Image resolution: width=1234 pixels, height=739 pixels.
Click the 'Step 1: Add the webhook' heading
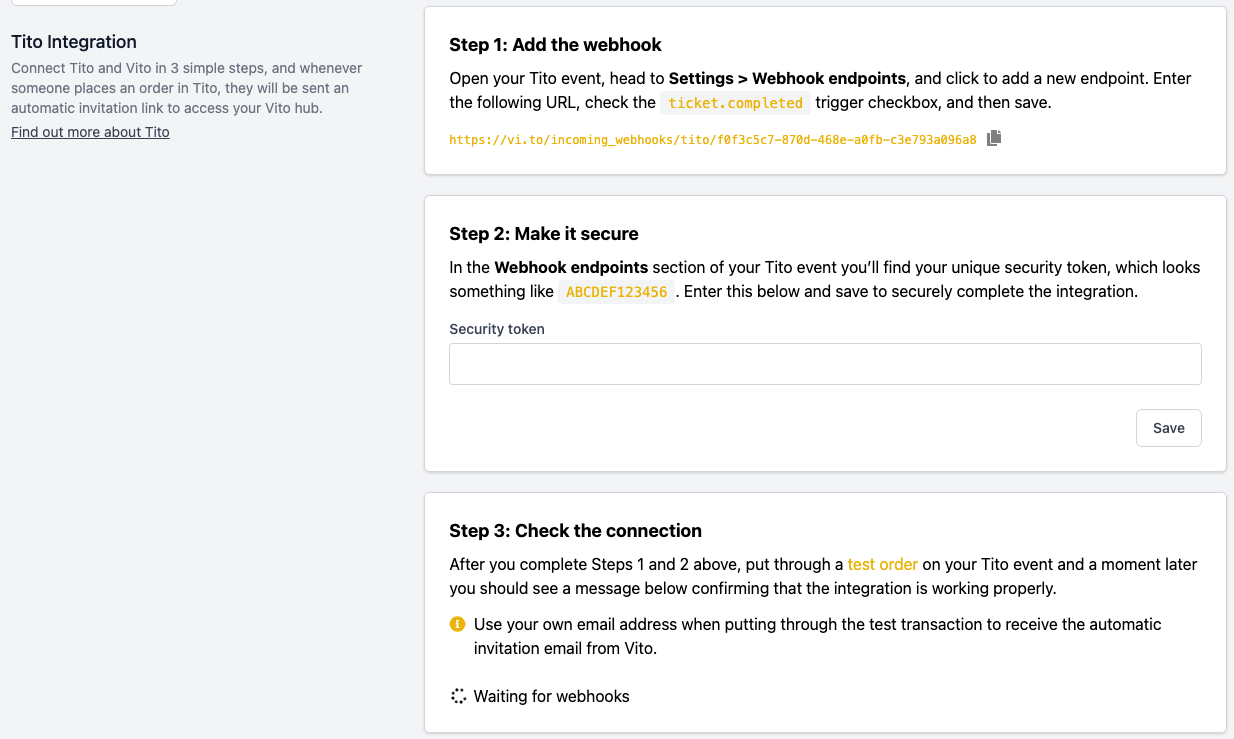click(555, 44)
